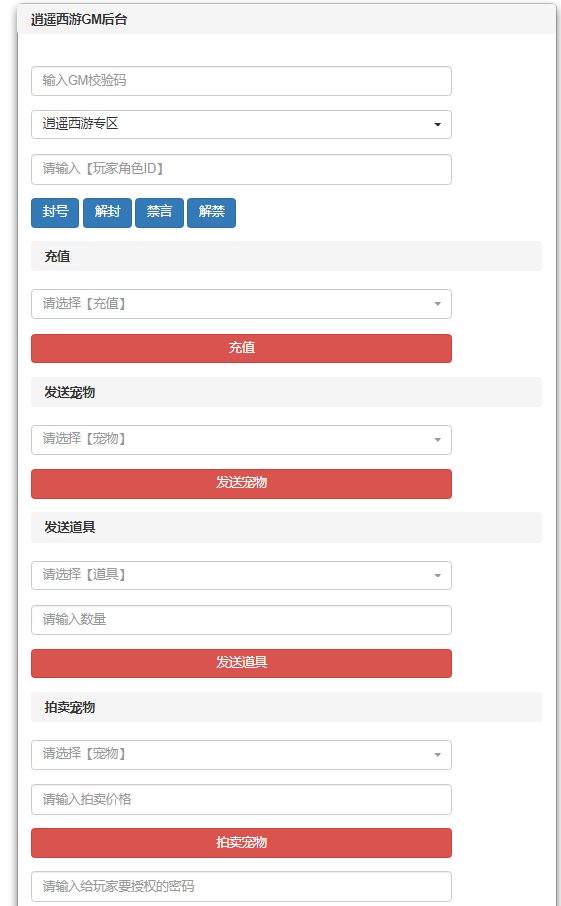561x906 pixels.
Task: Click the 逍遥西游GM后台 panel title
Action: coord(79,20)
